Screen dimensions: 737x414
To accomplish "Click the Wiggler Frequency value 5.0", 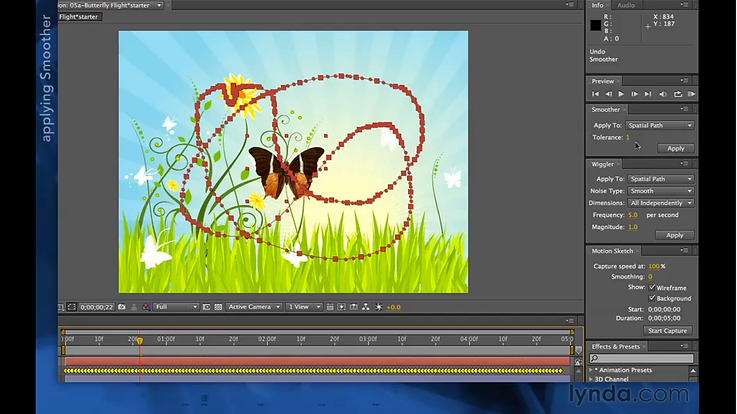I will pos(633,215).
